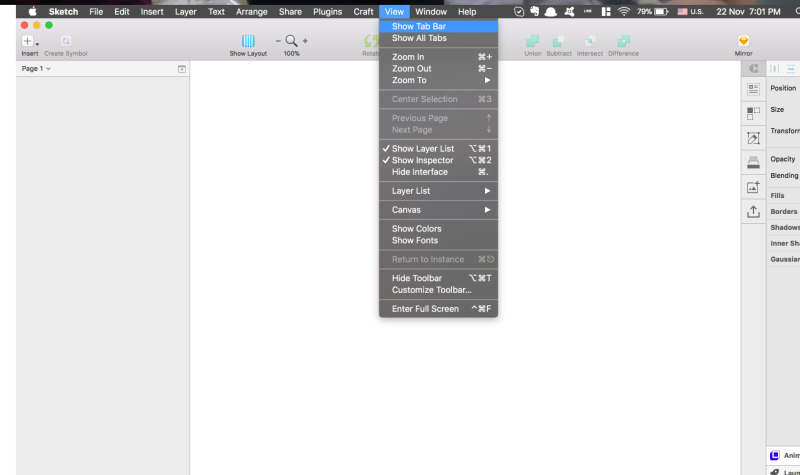Image resolution: width=800 pixels, height=475 pixels.
Task: Expand the Layer List submenu
Action: click(438, 191)
